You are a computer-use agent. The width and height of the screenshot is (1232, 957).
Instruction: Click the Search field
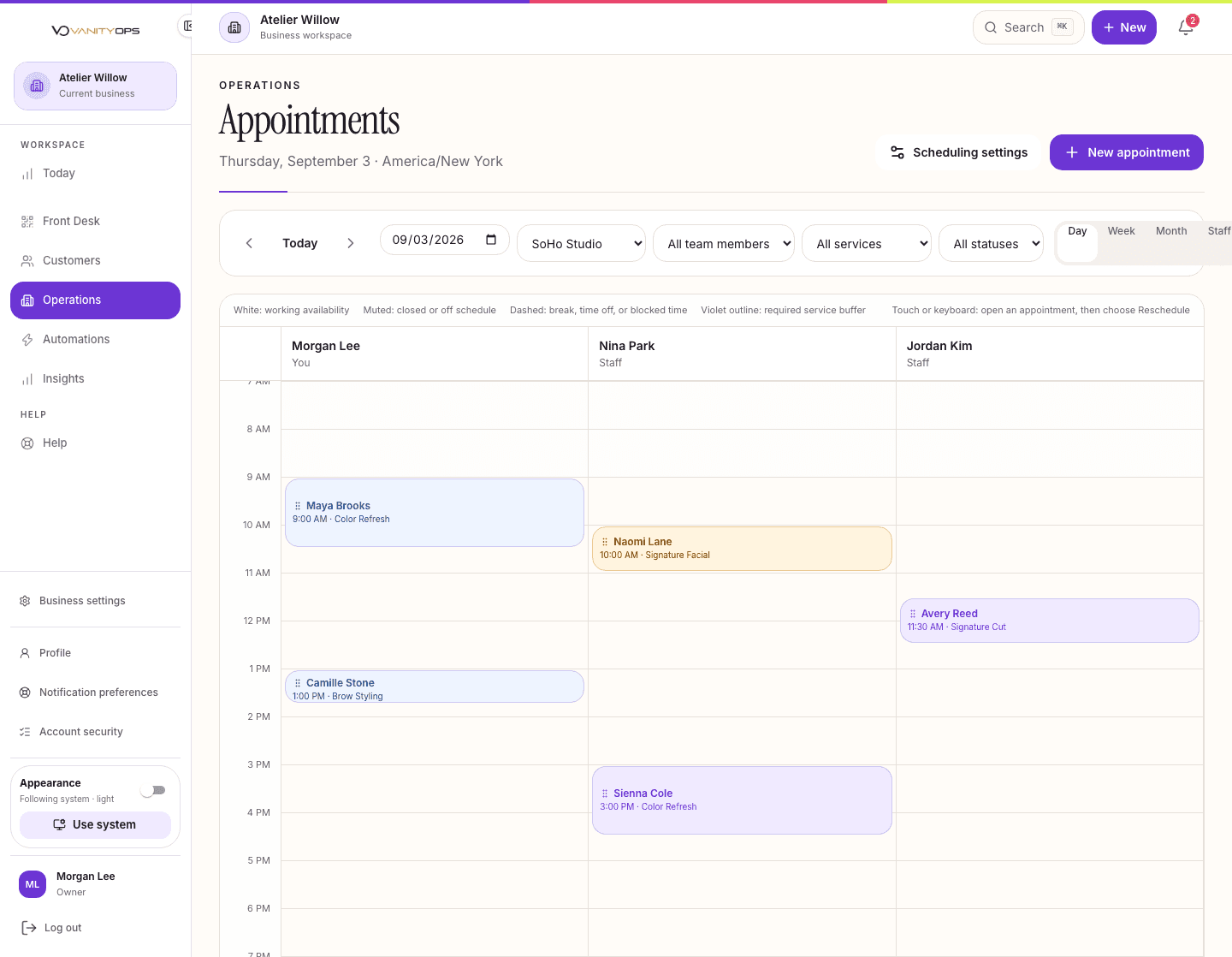1028,27
